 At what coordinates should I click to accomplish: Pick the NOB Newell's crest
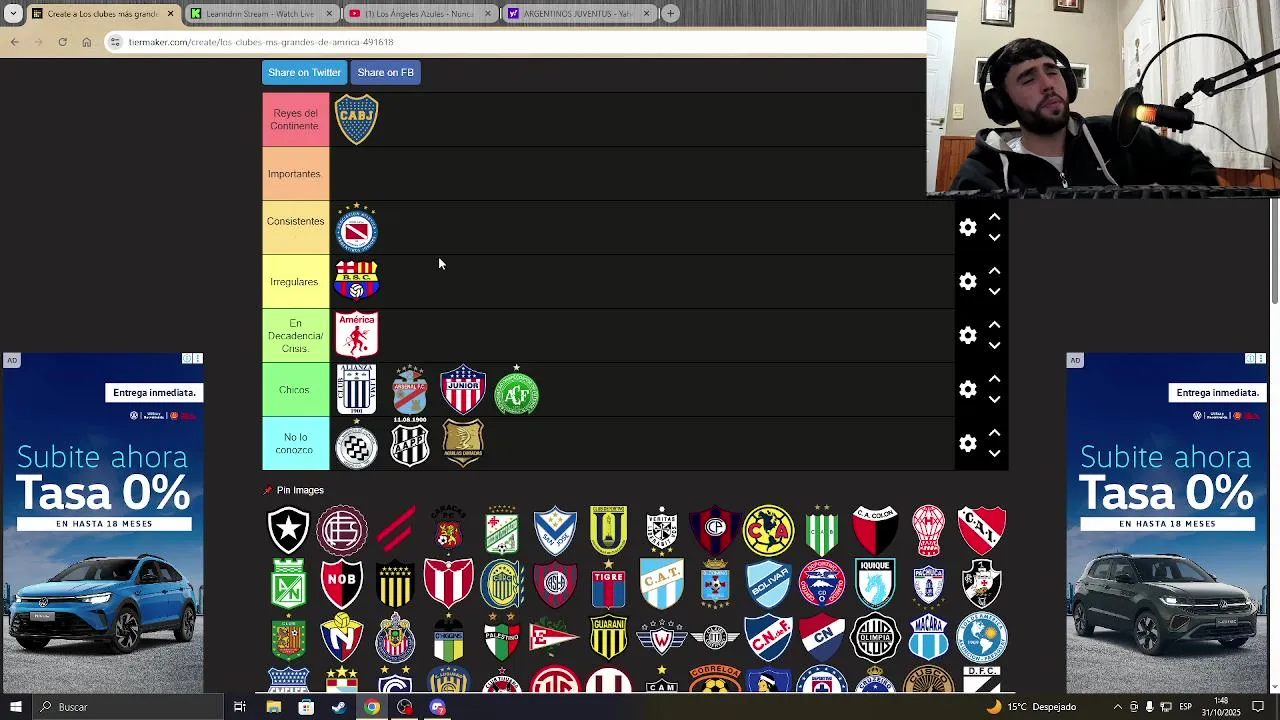[342, 584]
